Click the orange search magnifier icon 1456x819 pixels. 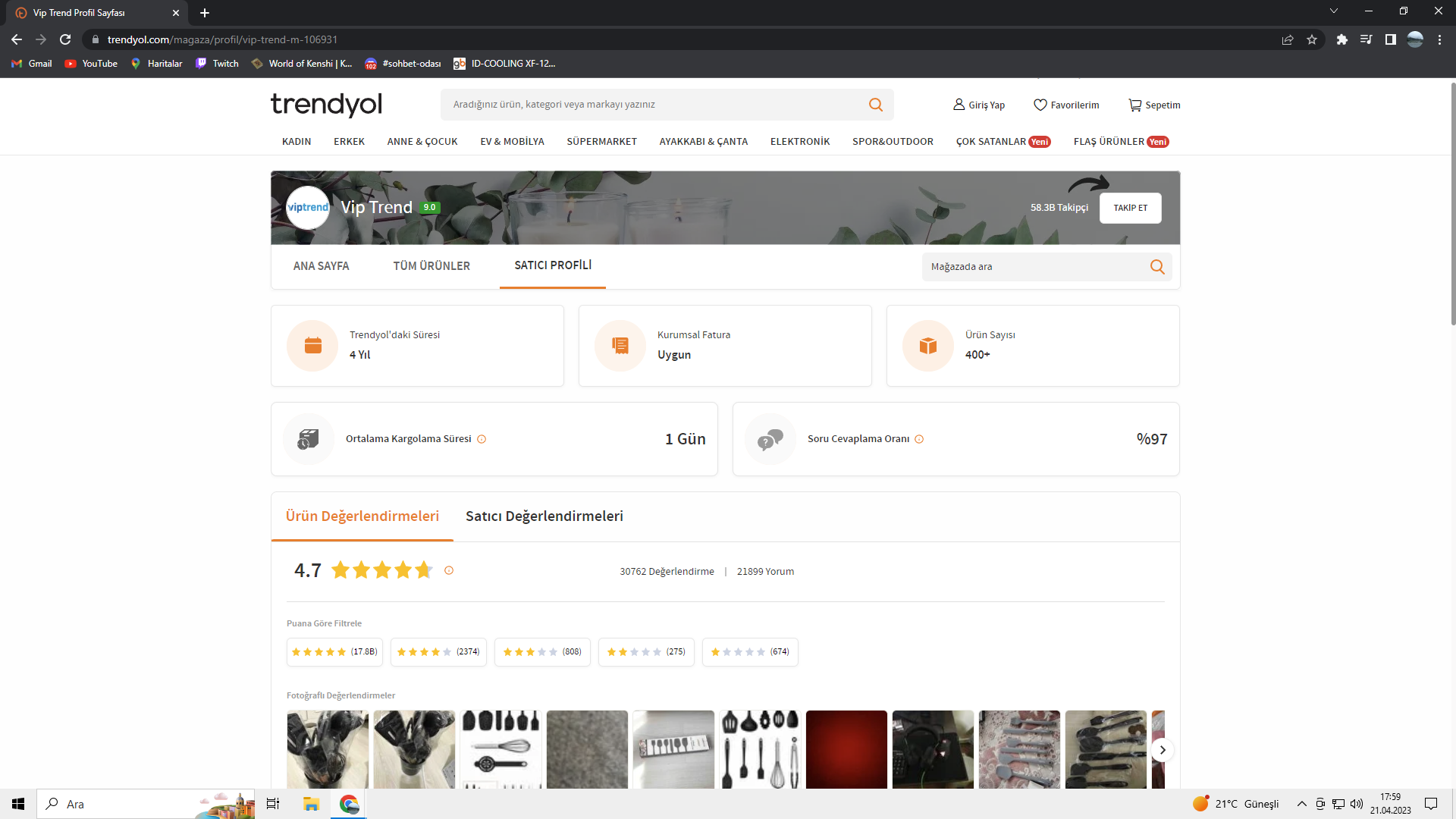coord(875,105)
